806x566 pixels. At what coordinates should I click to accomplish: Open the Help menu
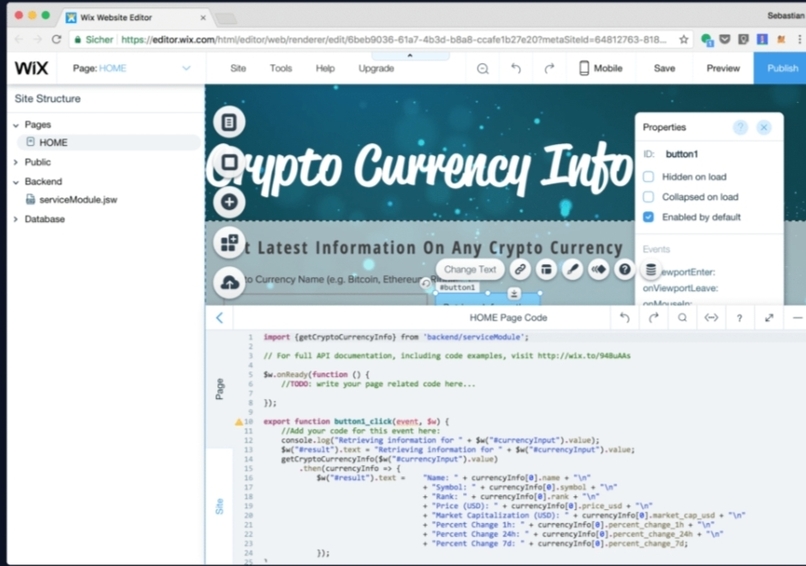tap(325, 68)
